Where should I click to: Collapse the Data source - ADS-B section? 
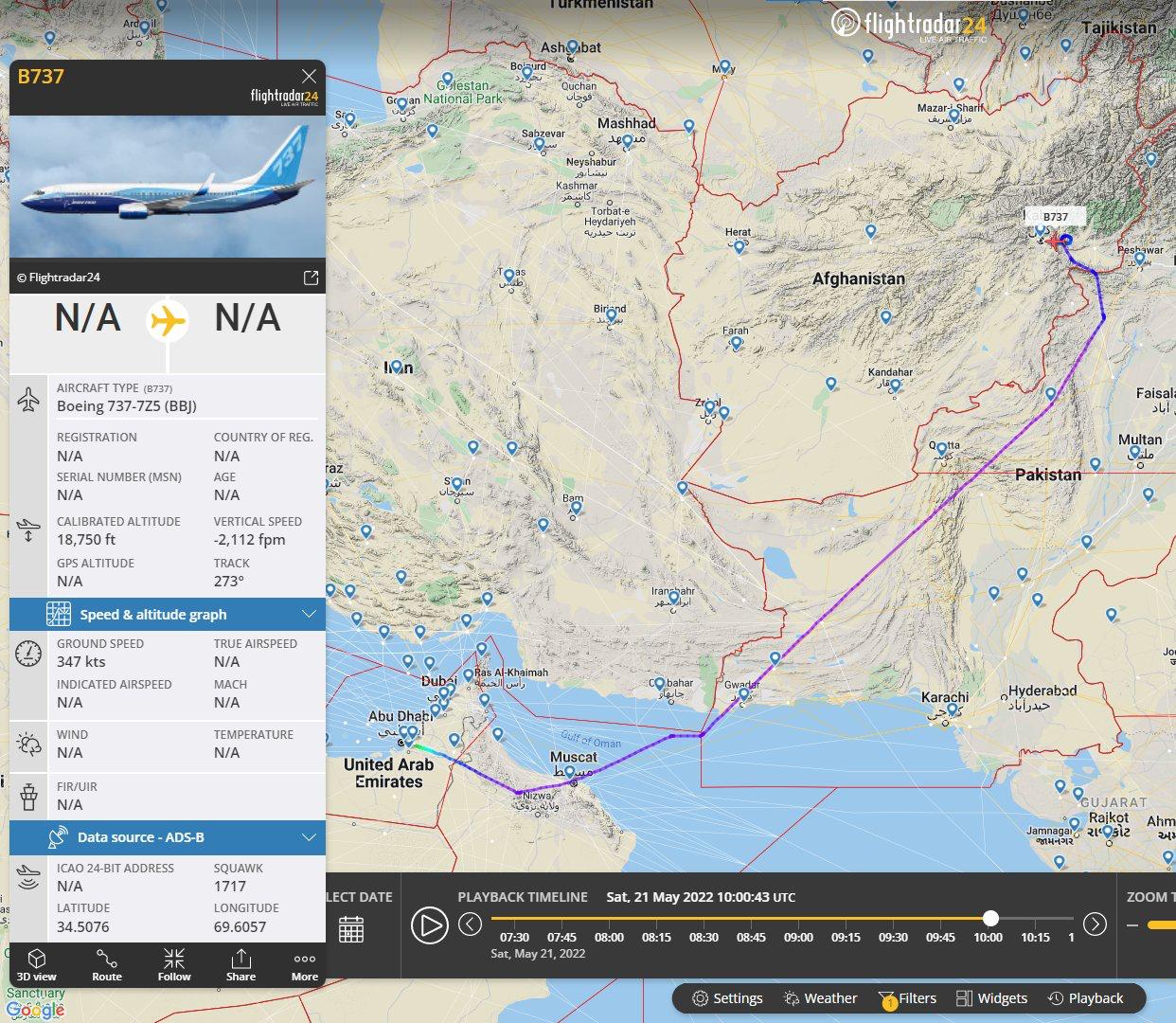click(x=309, y=837)
